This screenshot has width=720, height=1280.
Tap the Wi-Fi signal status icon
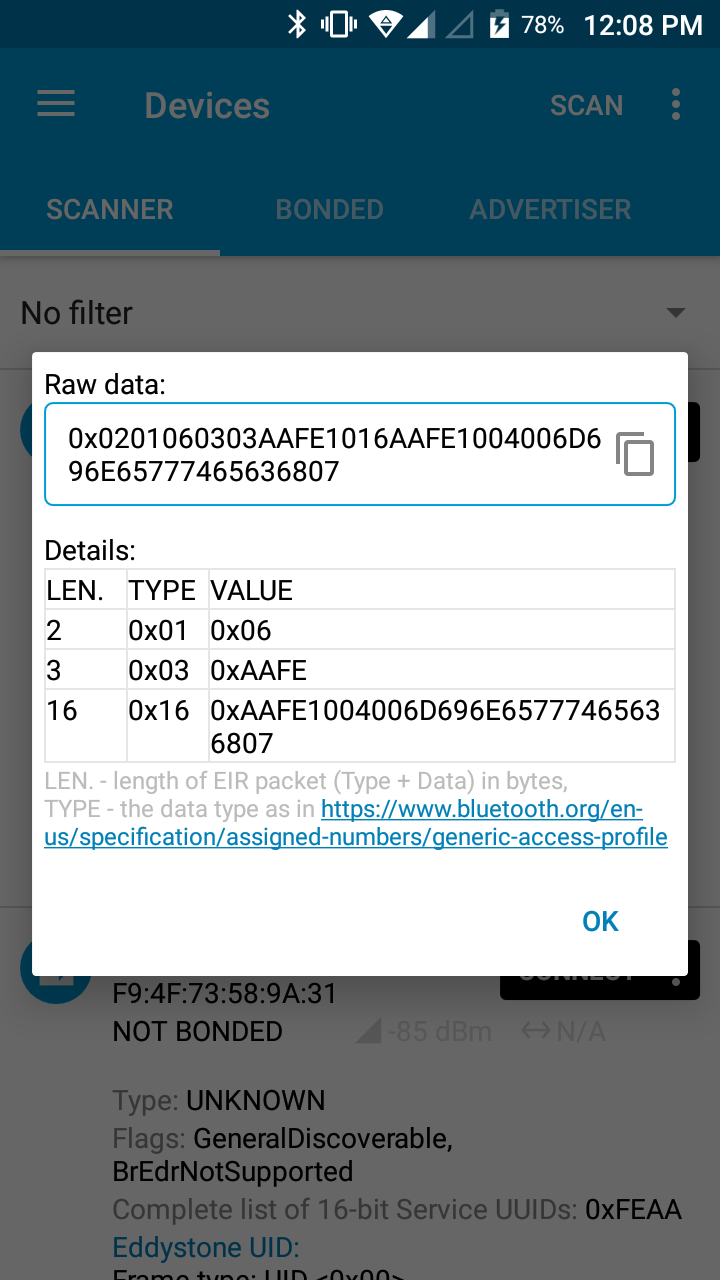(385, 25)
